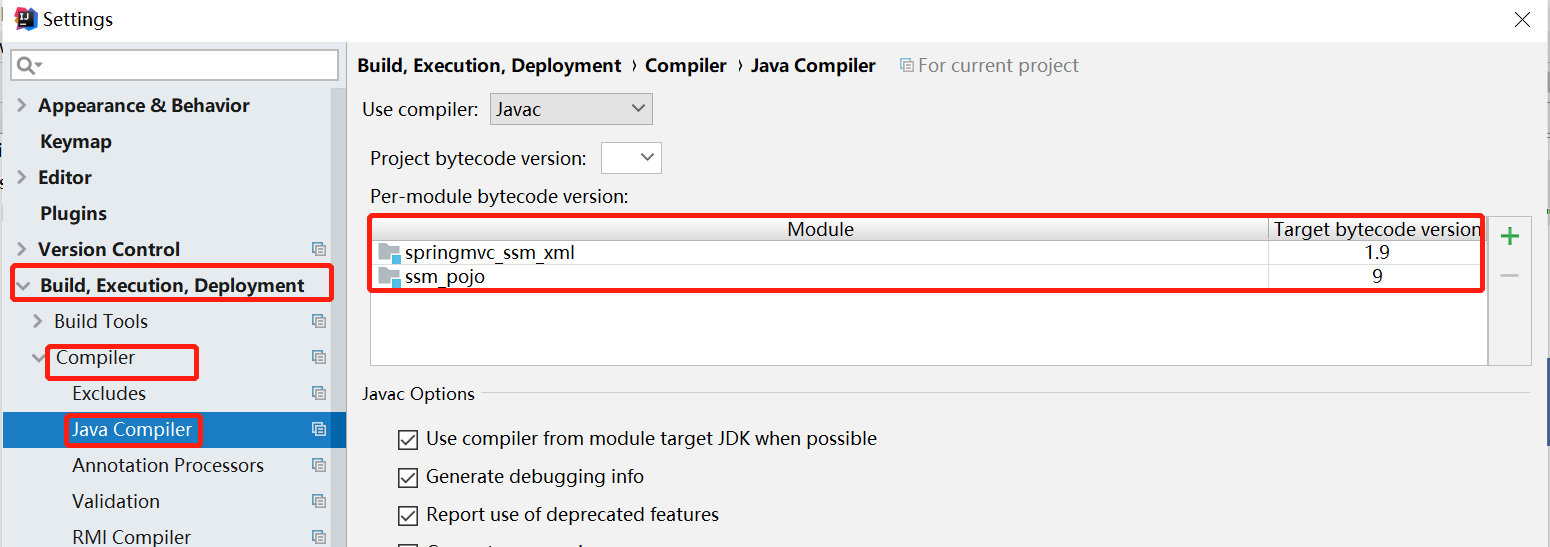Click the green plus add module icon

(x=1510, y=237)
